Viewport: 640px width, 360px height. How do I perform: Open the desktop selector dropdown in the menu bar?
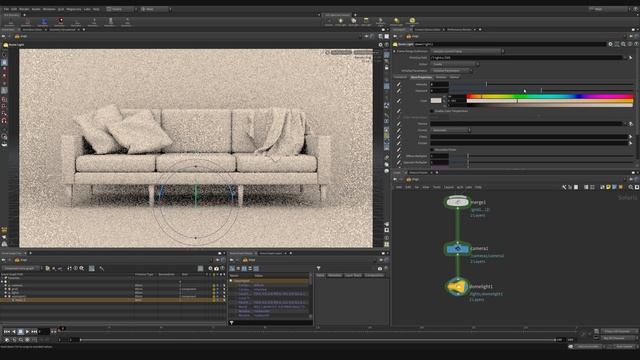click(x=122, y=9)
